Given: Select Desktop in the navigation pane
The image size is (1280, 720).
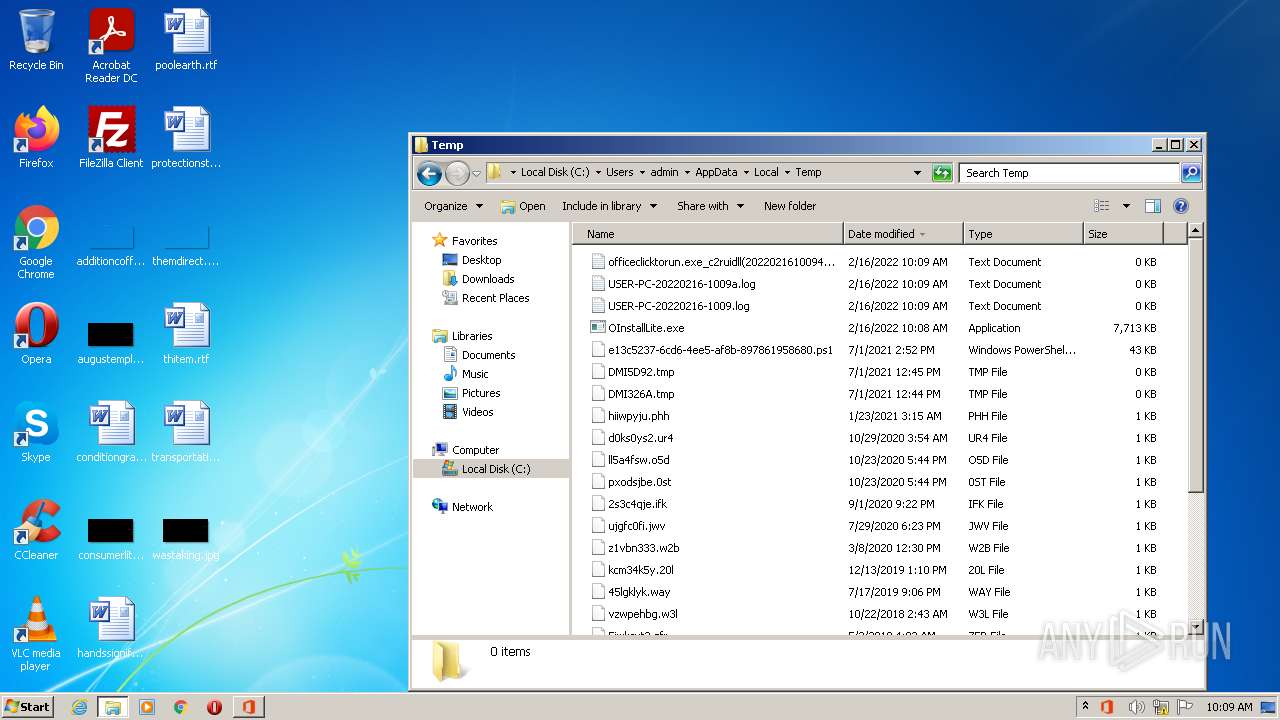Looking at the screenshot, I should coord(472,260).
